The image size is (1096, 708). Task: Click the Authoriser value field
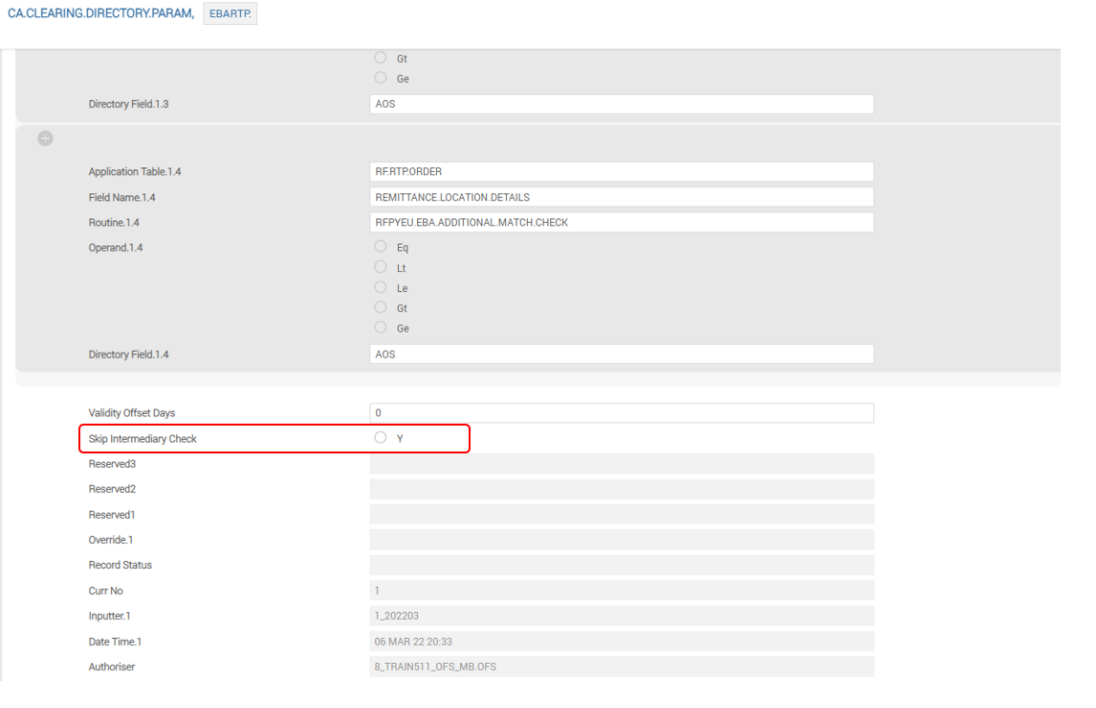click(x=621, y=666)
